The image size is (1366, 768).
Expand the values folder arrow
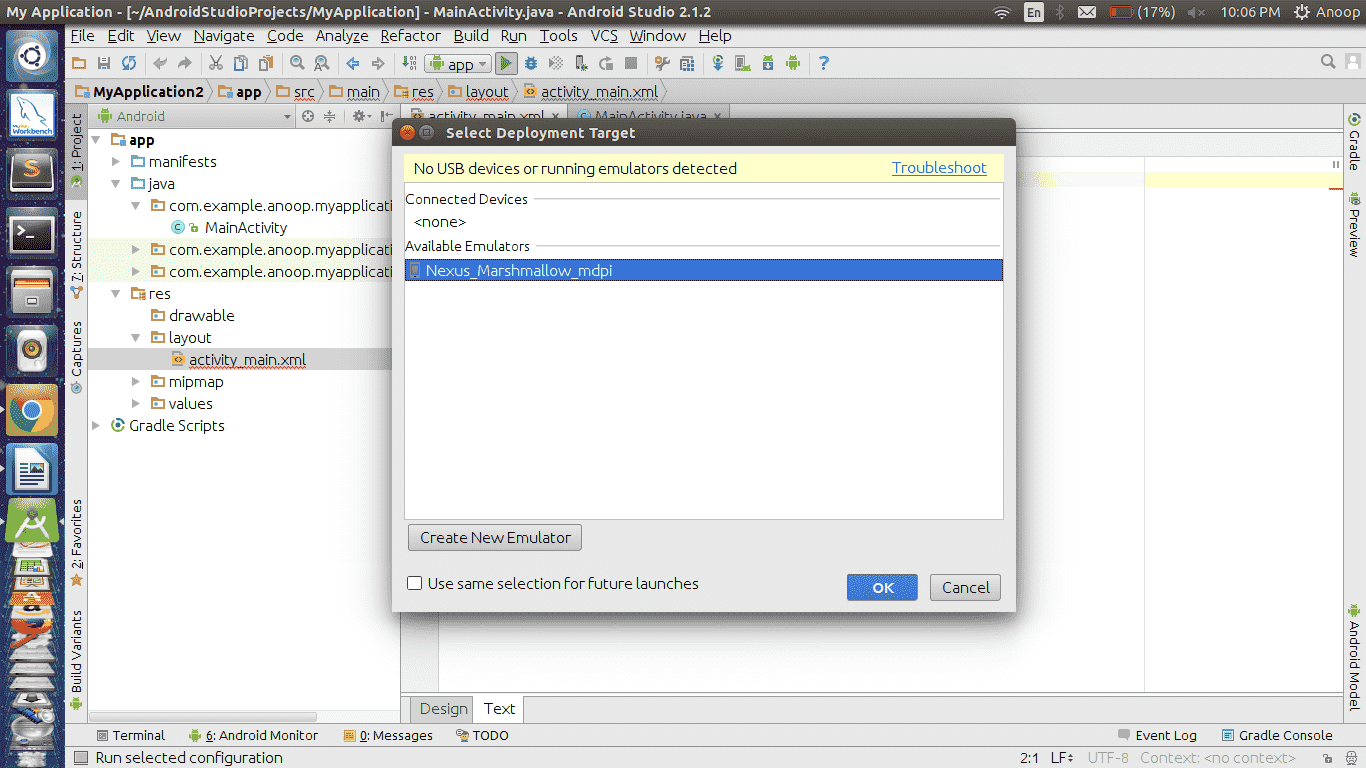[137, 404]
